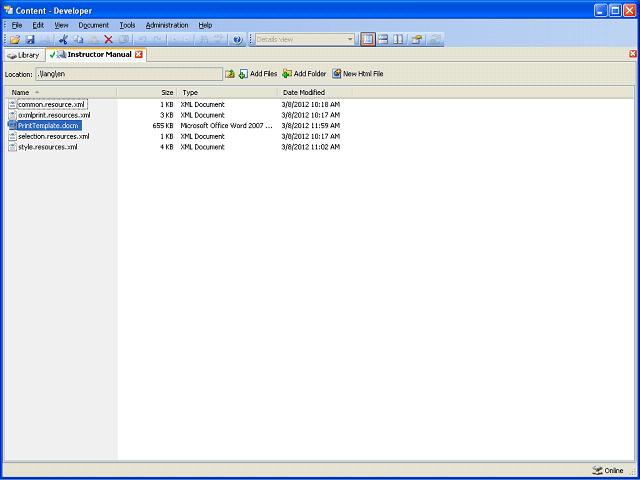
Task: Open Help with the question mark icon
Action: pos(238,40)
